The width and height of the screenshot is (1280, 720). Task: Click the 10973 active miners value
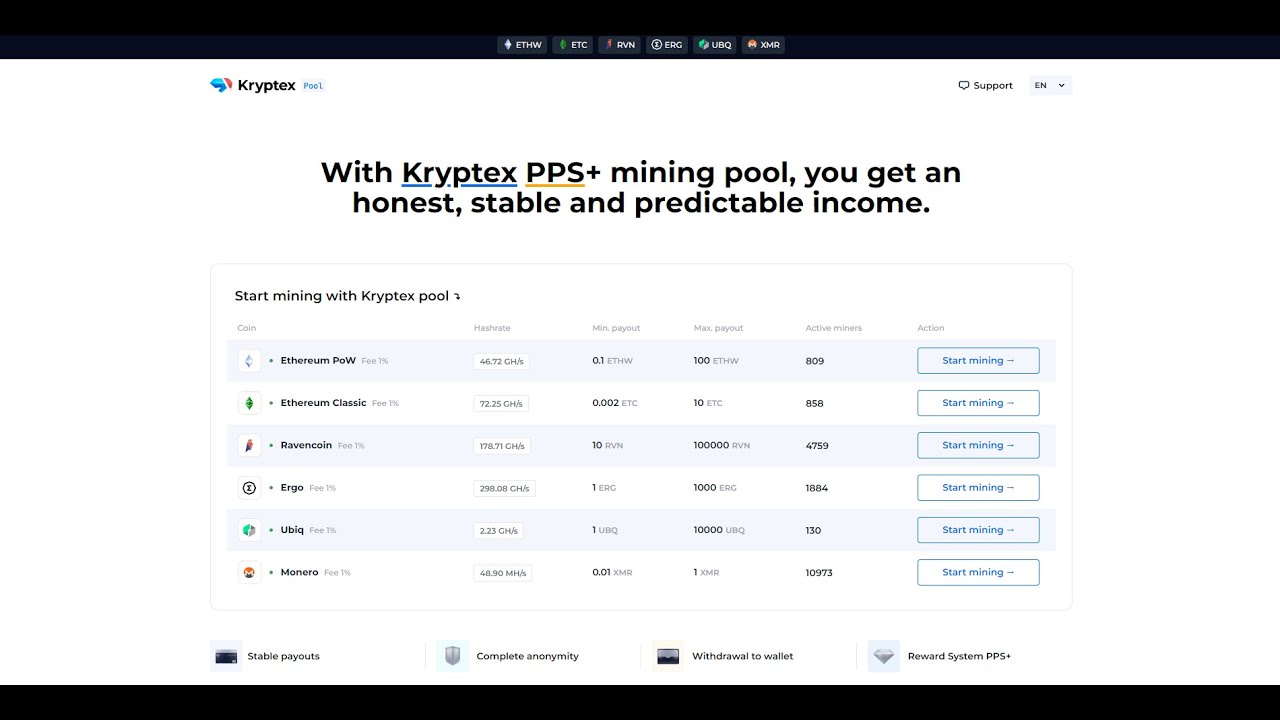click(819, 573)
